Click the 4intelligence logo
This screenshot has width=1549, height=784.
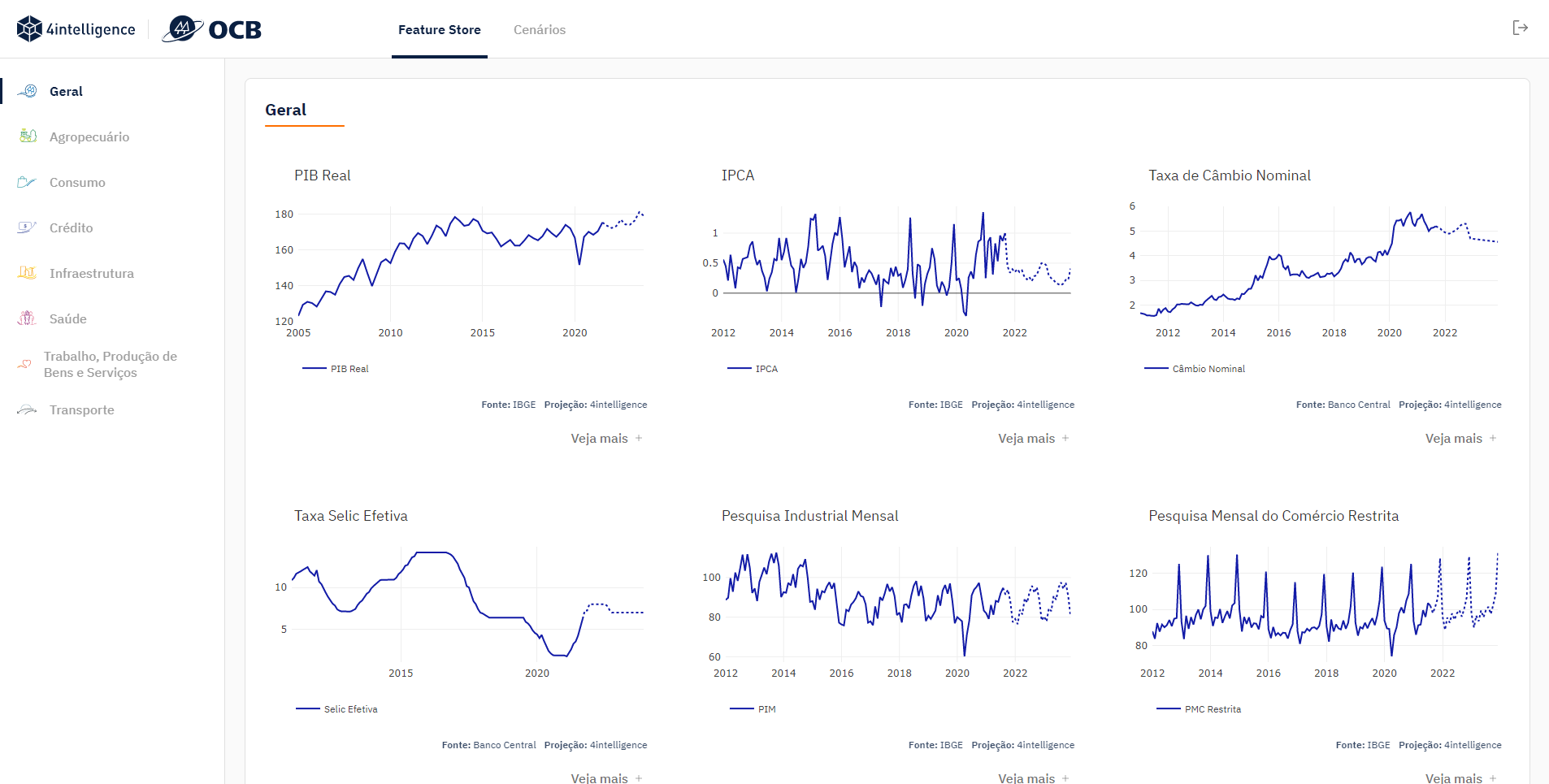pyautogui.click(x=76, y=29)
